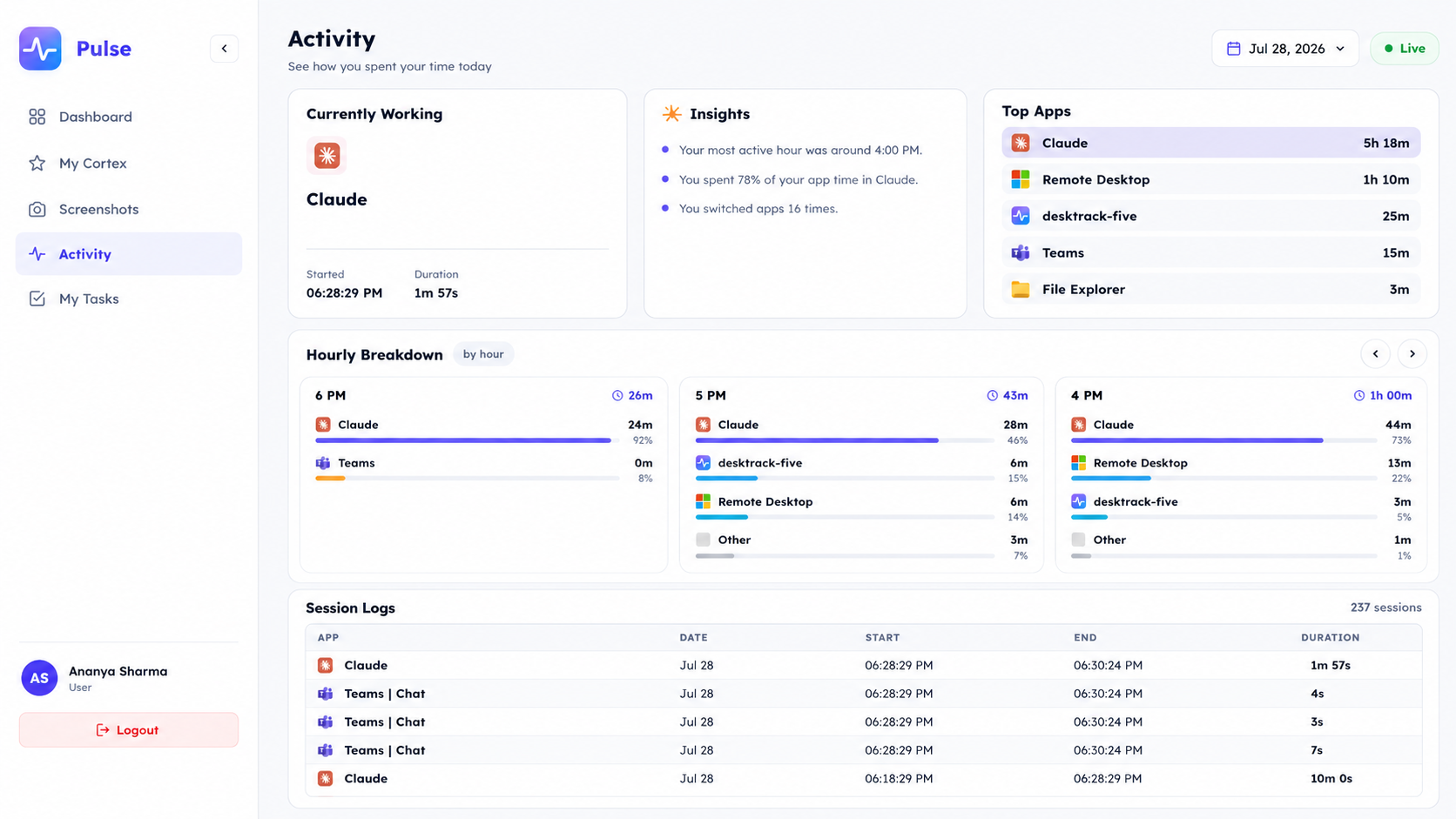Viewport: 1456px width, 819px height.
Task: Click the Claude icon in 5 PM card
Action: [x=703, y=425]
